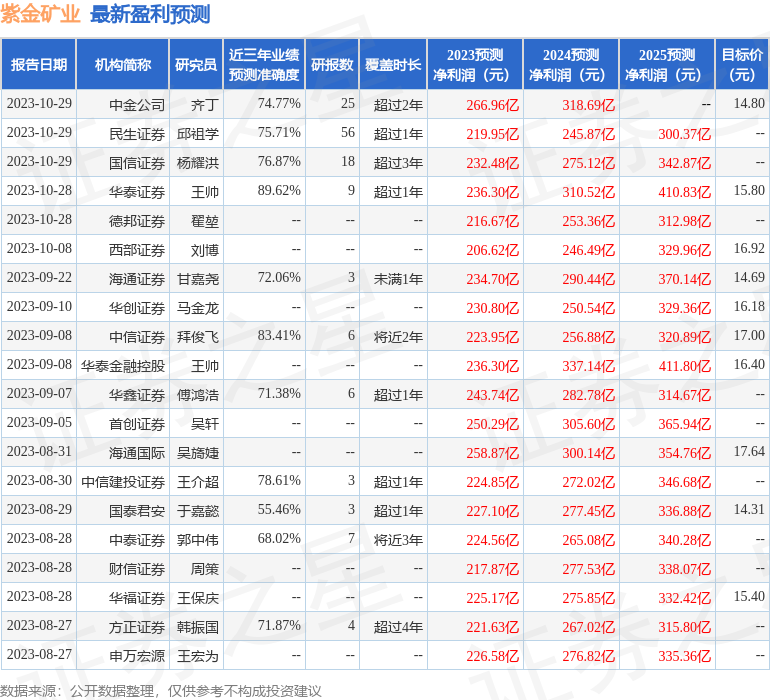The image size is (770, 700).
Task: Select the 华泰金融控股 institution cell
Action: pos(123,365)
